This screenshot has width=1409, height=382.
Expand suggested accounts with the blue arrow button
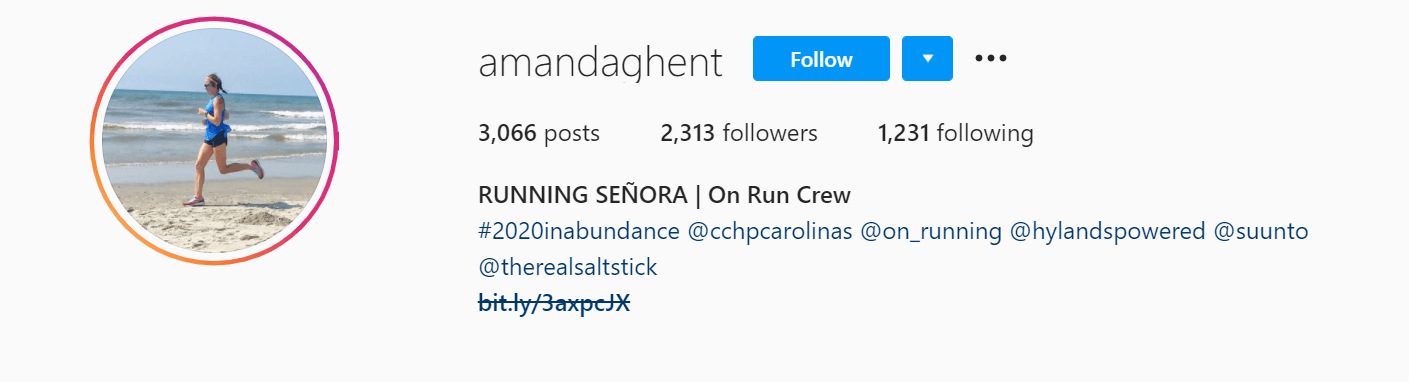coord(927,58)
